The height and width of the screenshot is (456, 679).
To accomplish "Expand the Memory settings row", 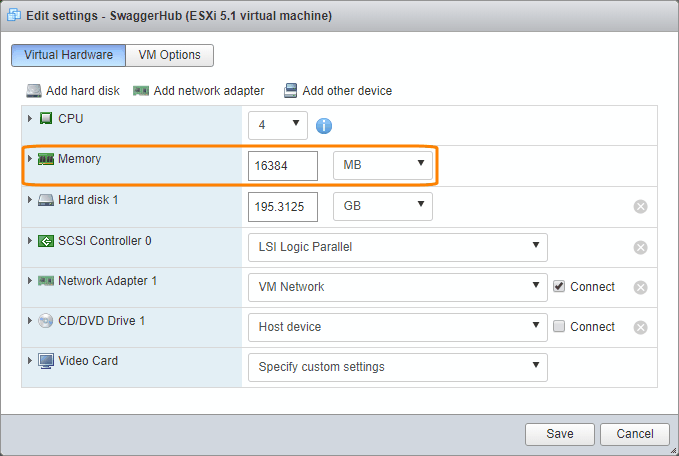I will (x=30, y=159).
